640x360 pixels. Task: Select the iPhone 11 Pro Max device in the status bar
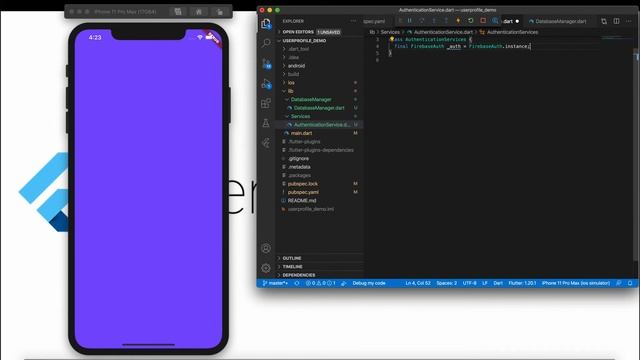click(x=576, y=283)
